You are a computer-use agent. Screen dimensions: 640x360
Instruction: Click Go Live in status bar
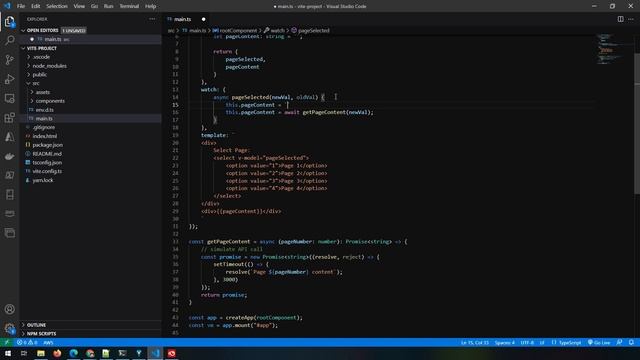(x=599, y=342)
